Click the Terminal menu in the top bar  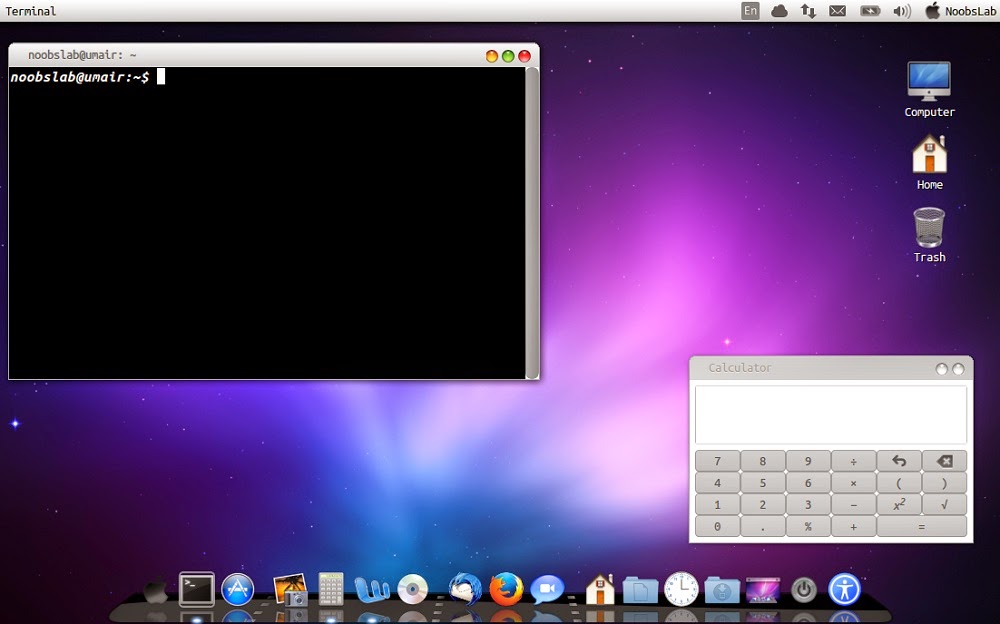[31, 11]
